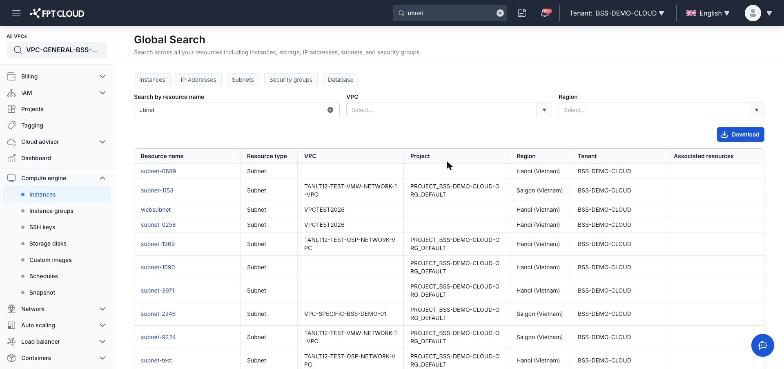Switch to the Security groups tab

coord(290,80)
